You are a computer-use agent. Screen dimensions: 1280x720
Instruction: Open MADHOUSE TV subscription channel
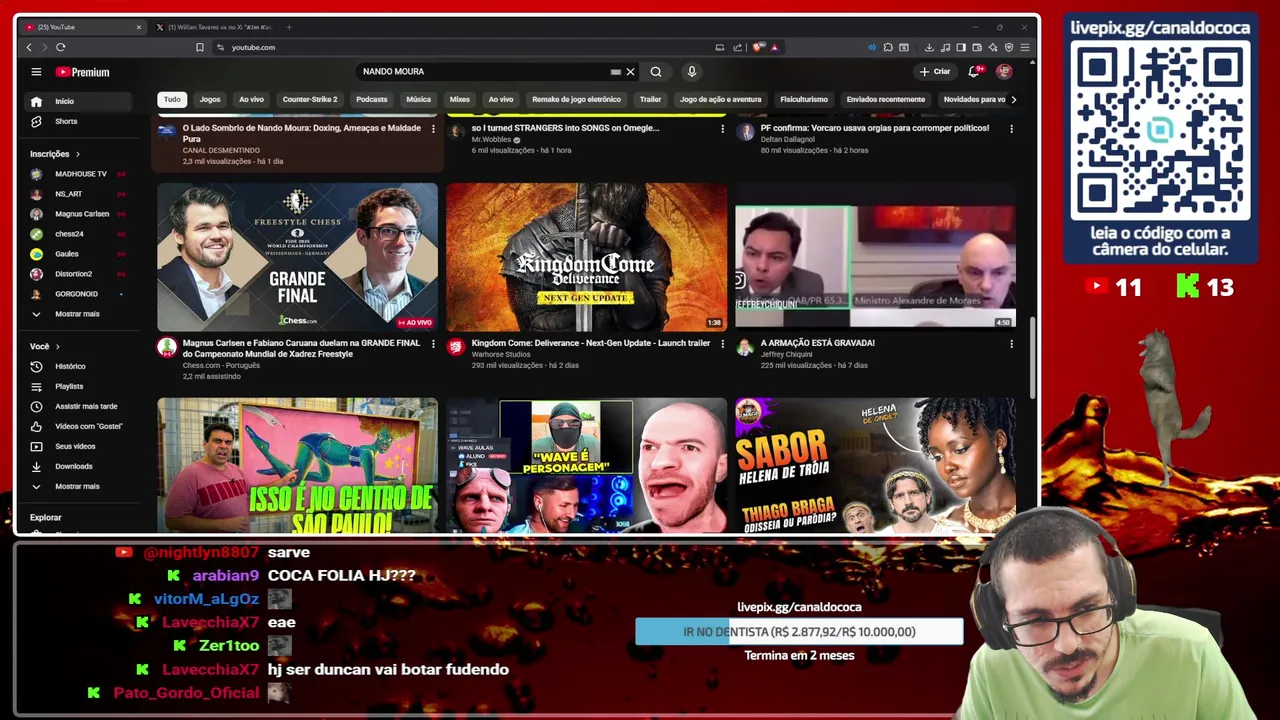point(80,174)
